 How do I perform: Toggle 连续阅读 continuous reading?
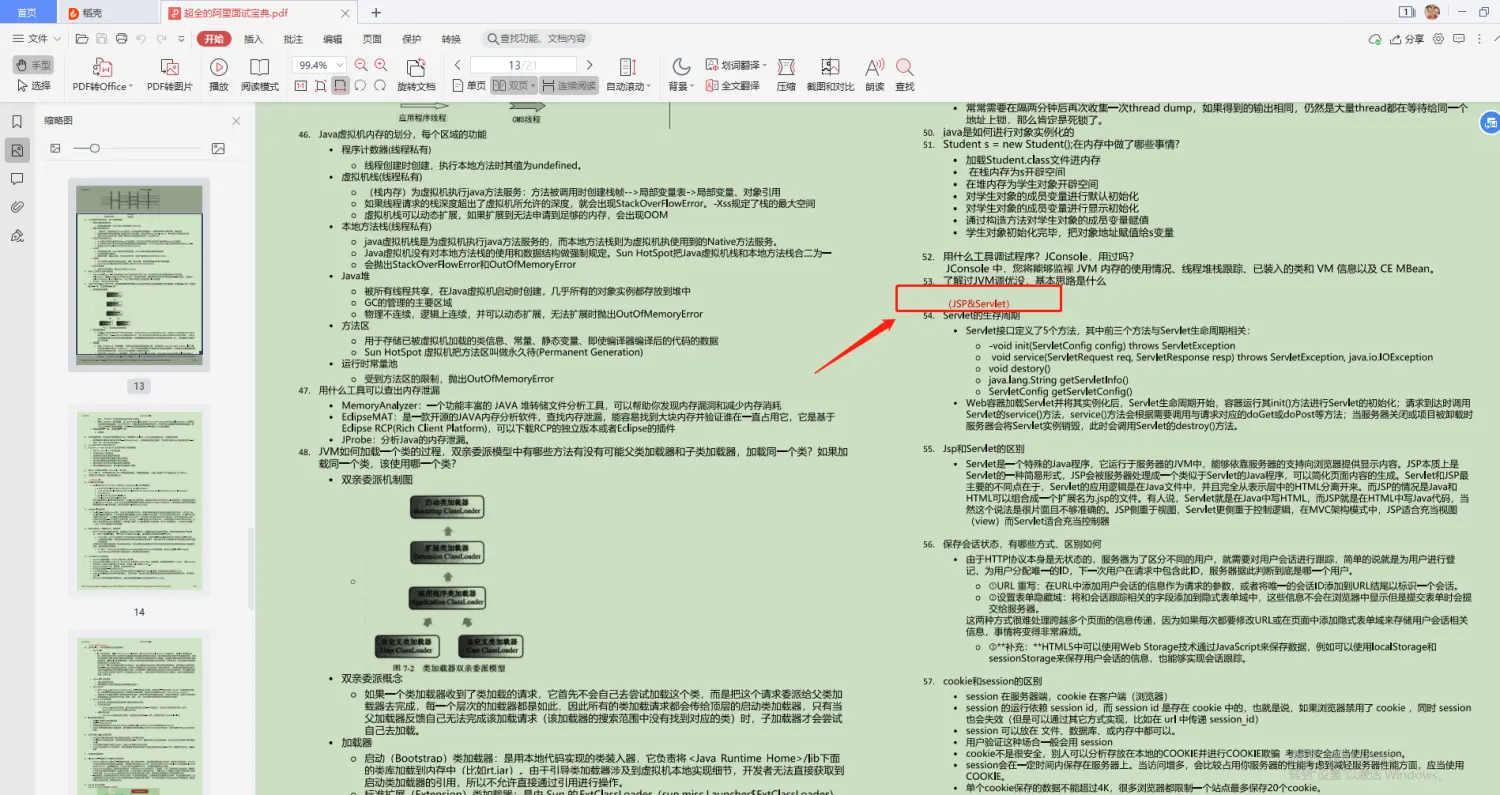(570, 86)
